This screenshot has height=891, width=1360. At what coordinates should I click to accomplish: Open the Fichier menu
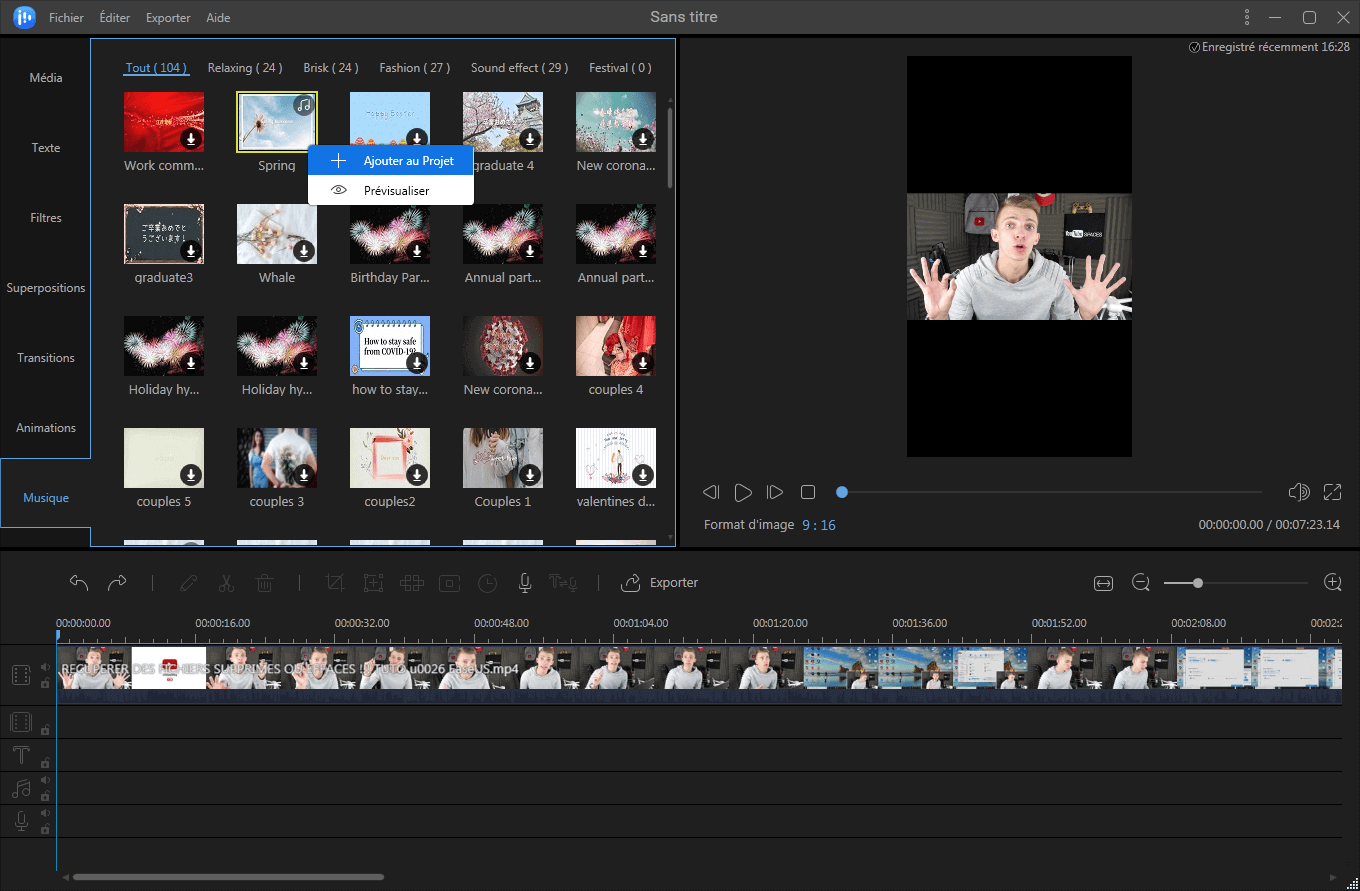[x=66, y=18]
